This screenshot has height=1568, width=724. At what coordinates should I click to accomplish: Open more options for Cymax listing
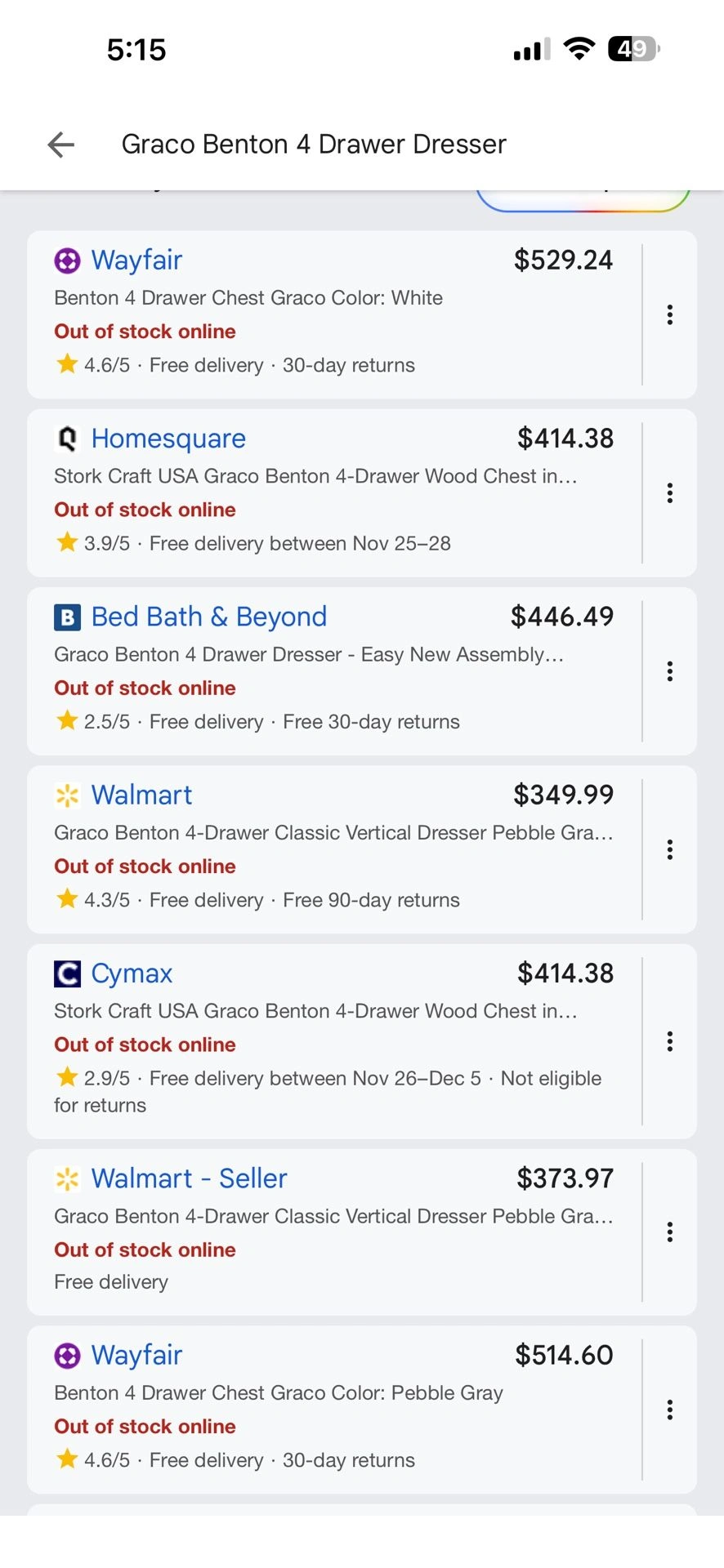tap(669, 1041)
